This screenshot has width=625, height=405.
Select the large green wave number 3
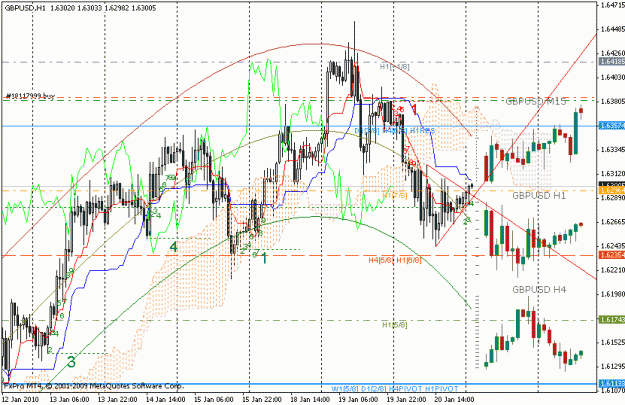click(71, 362)
